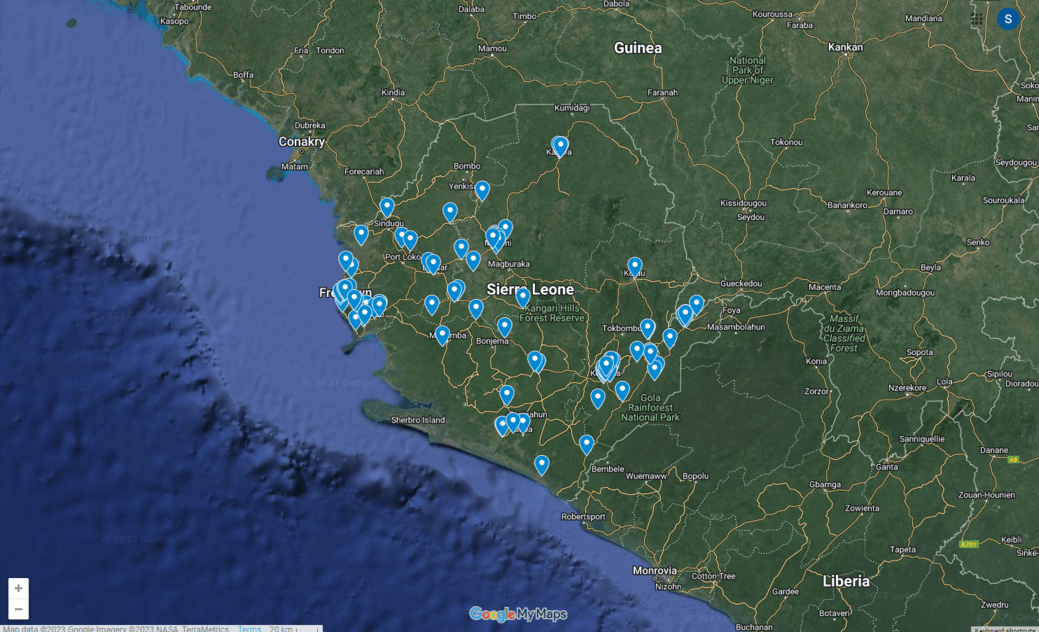Select the pin above Tokbombu label
This screenshot has height=632, width=1039.
pyautogui.click(x=648, y=329)
